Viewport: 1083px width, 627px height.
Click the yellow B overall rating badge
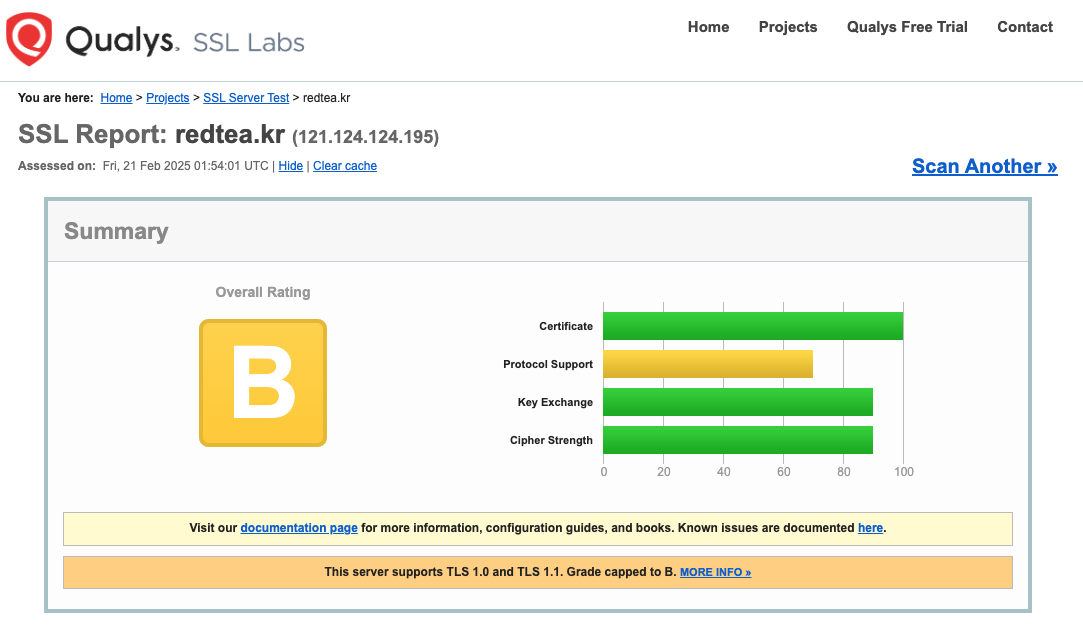click(263, 383)
